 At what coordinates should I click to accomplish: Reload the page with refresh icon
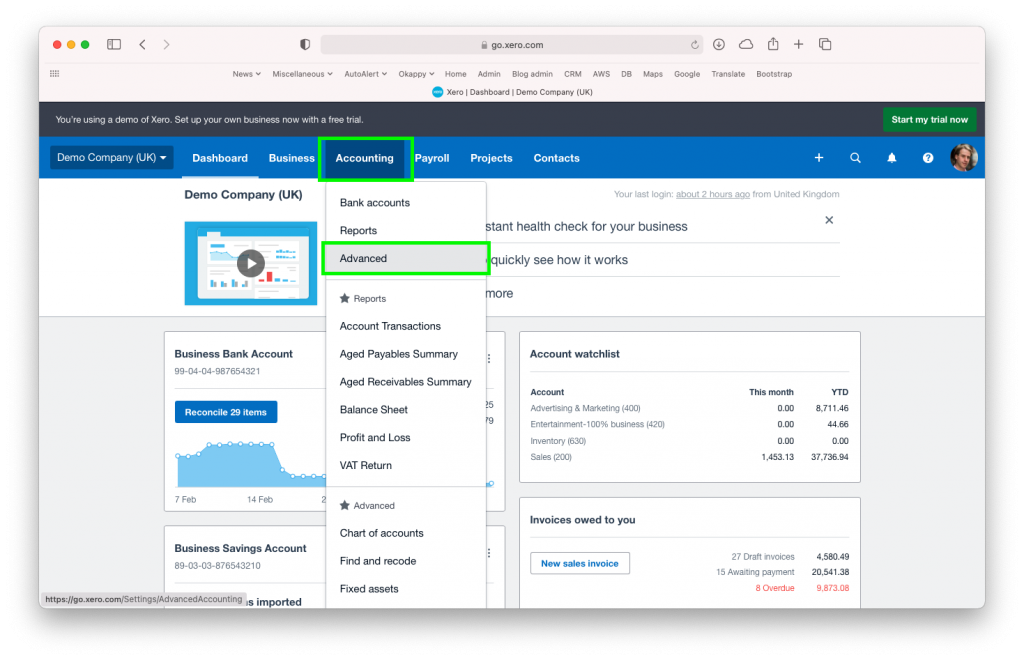tap(694, 45)
